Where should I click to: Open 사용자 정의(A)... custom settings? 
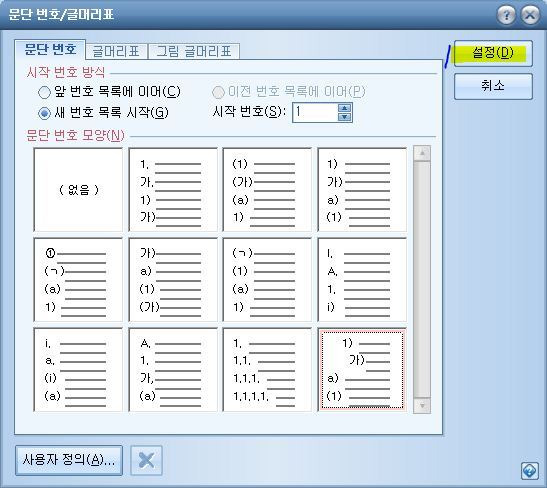[69, 460]
